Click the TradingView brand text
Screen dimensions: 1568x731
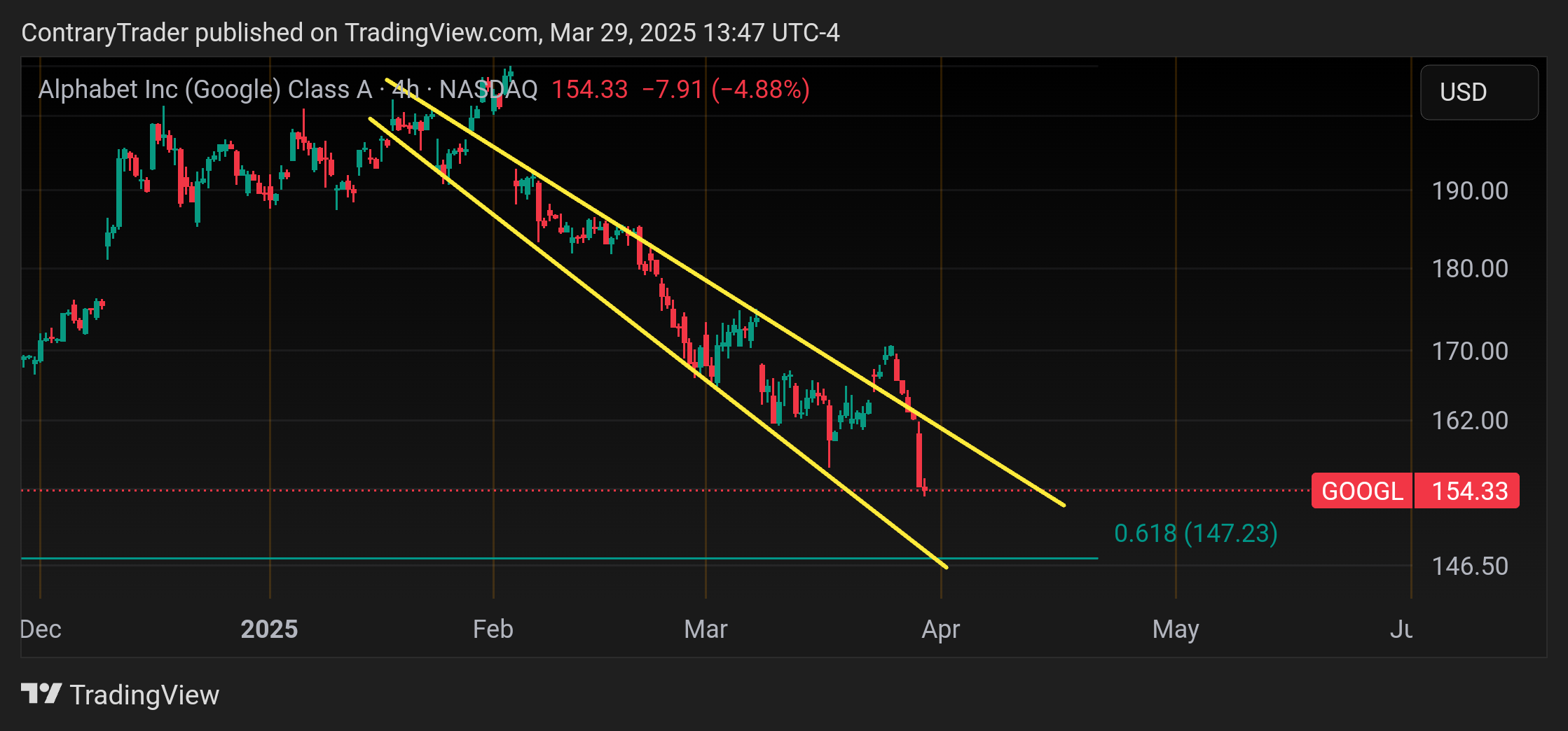pos(145,695)
